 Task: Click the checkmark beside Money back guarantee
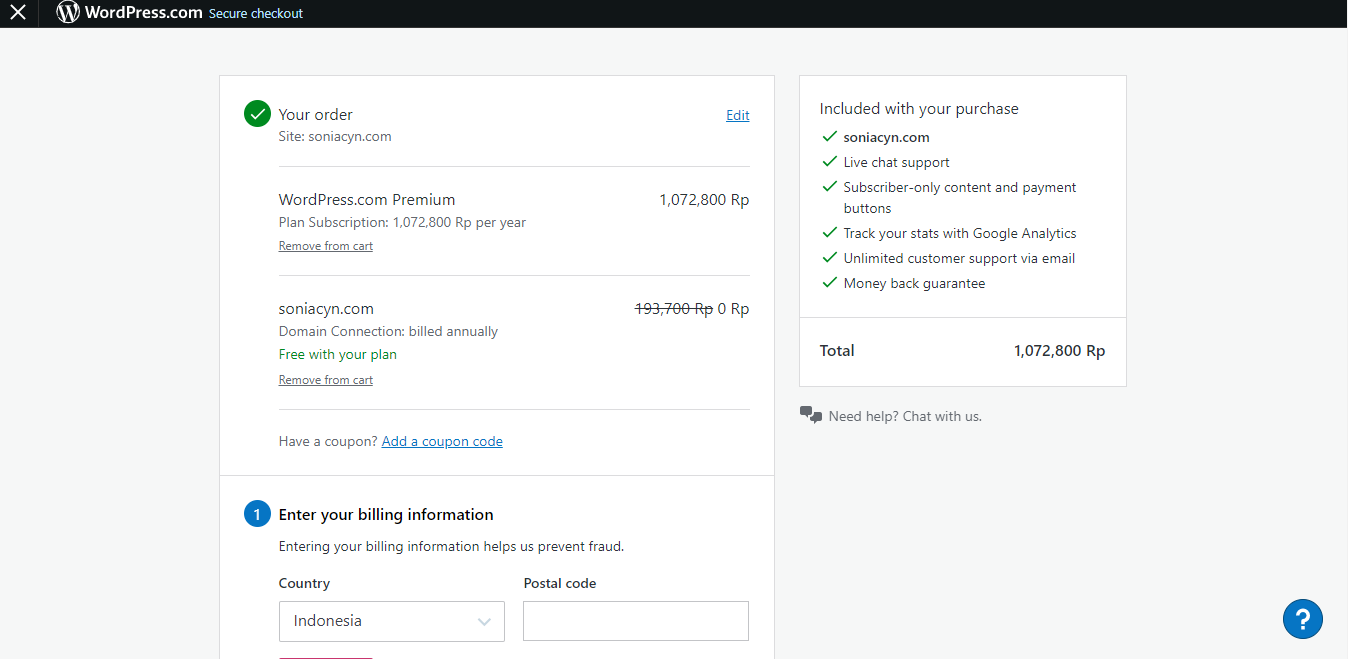(829, 283)
